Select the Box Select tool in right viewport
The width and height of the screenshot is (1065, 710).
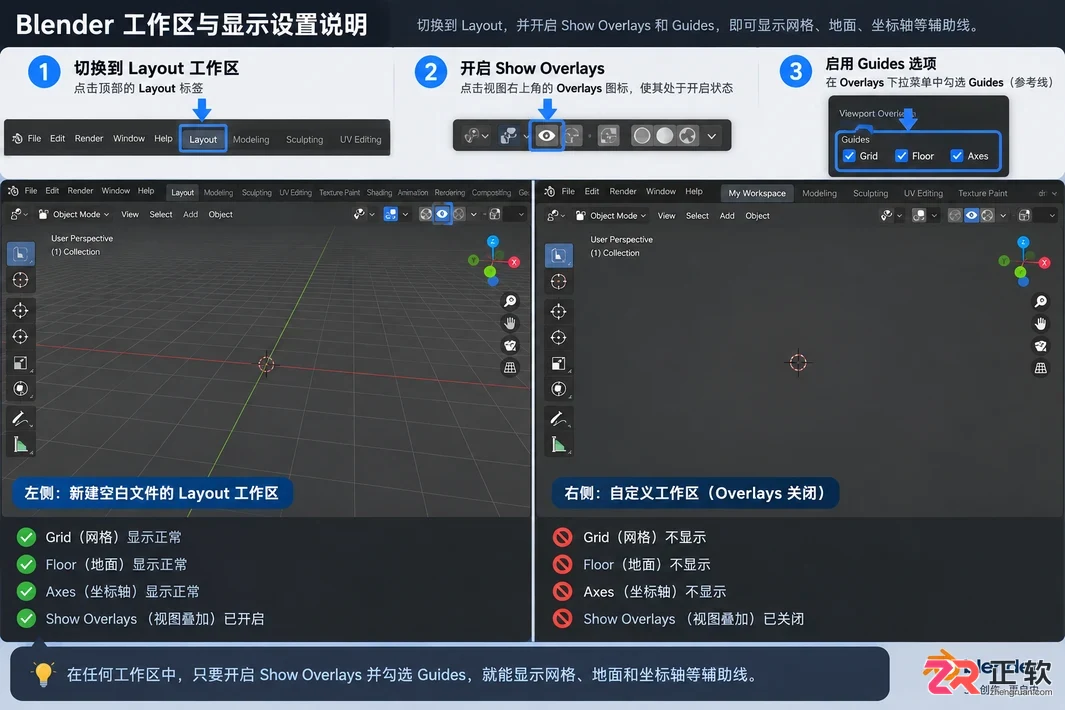(x=558, y=255)
